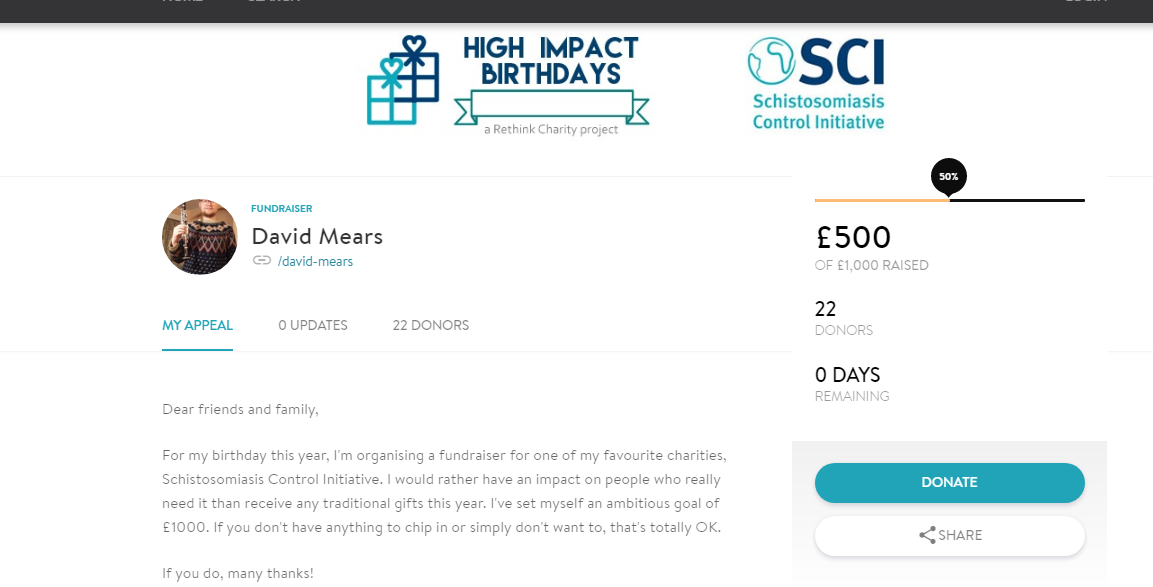Click the Rethink Charity project tagline
Screen dimensions: 1153x587
pyautogui.click(x=550, y=129)
